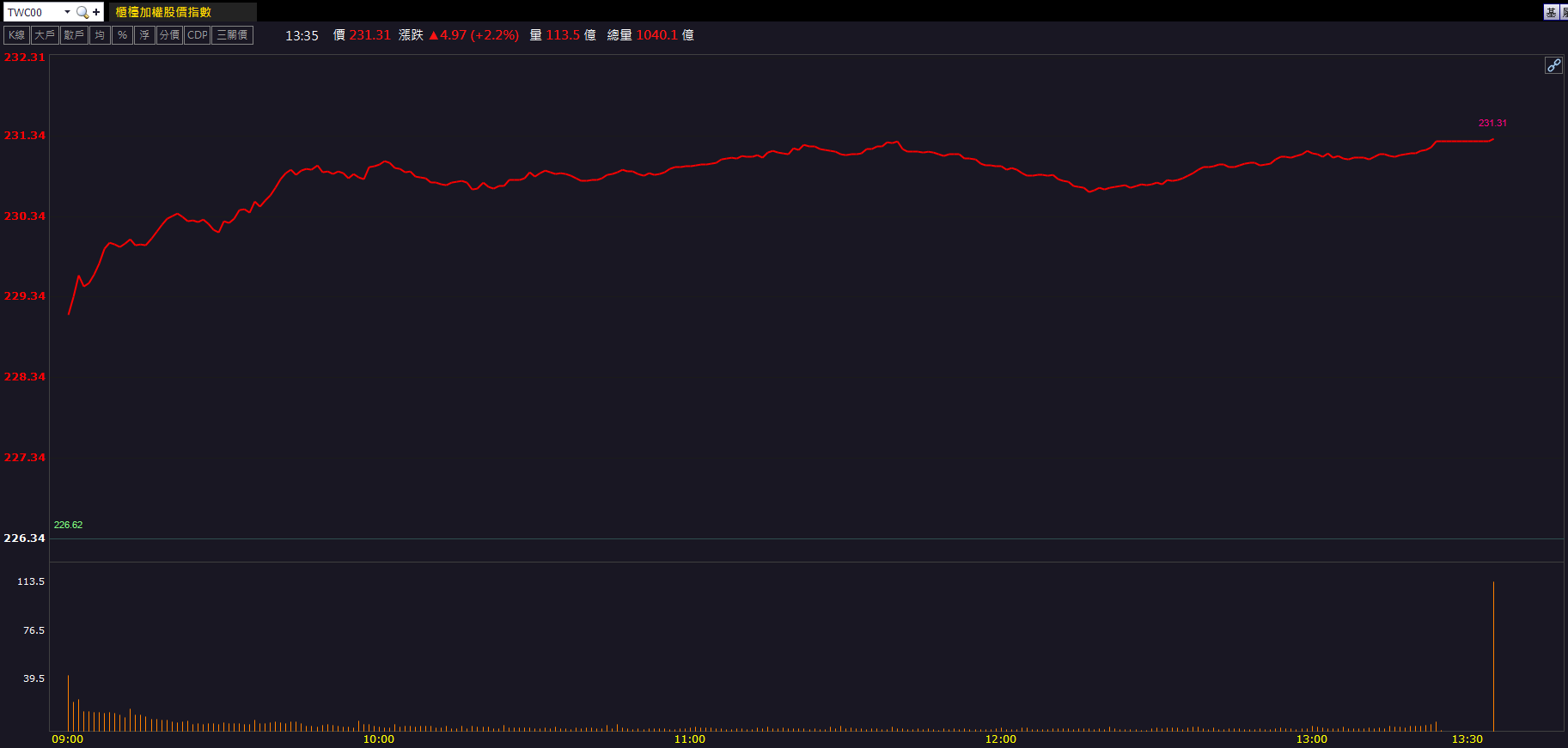
Task: Select the 散戶 toolbar button
Action: [x=74, y=35]
